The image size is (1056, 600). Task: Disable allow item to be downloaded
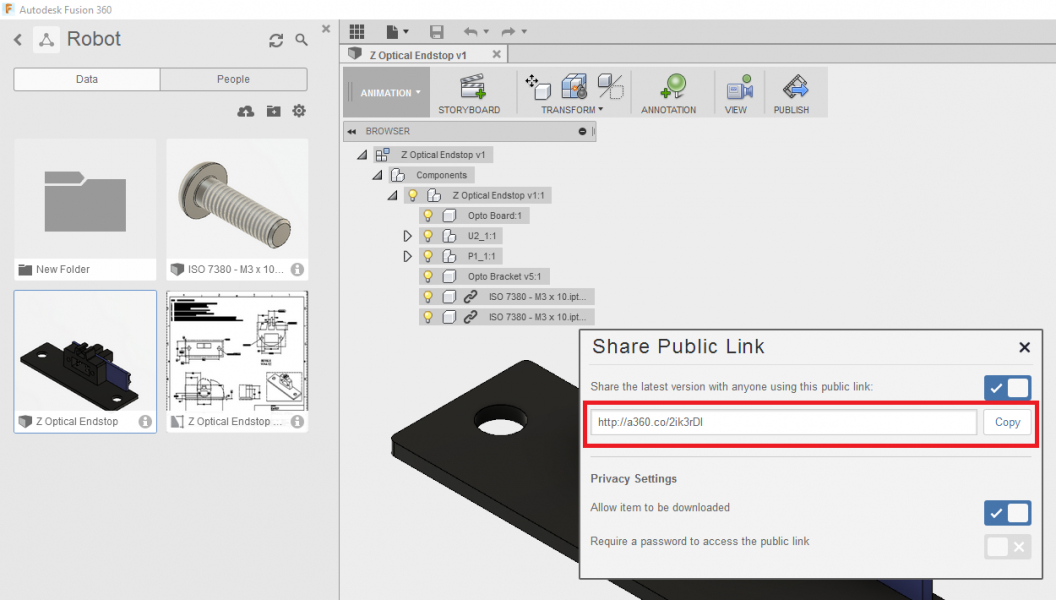click(1007, 513)
